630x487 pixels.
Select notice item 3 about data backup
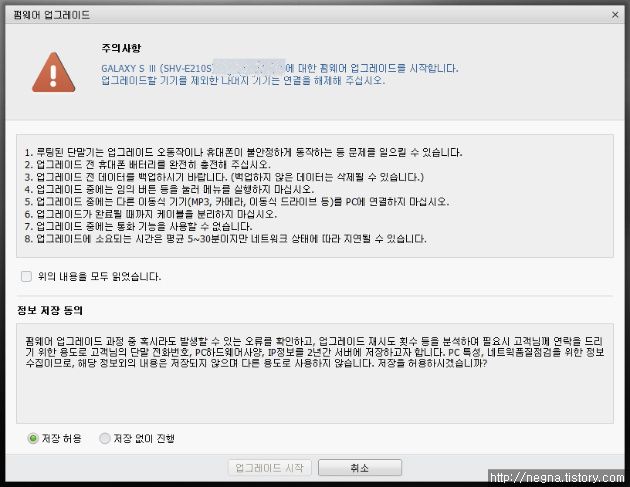point(224,177)
